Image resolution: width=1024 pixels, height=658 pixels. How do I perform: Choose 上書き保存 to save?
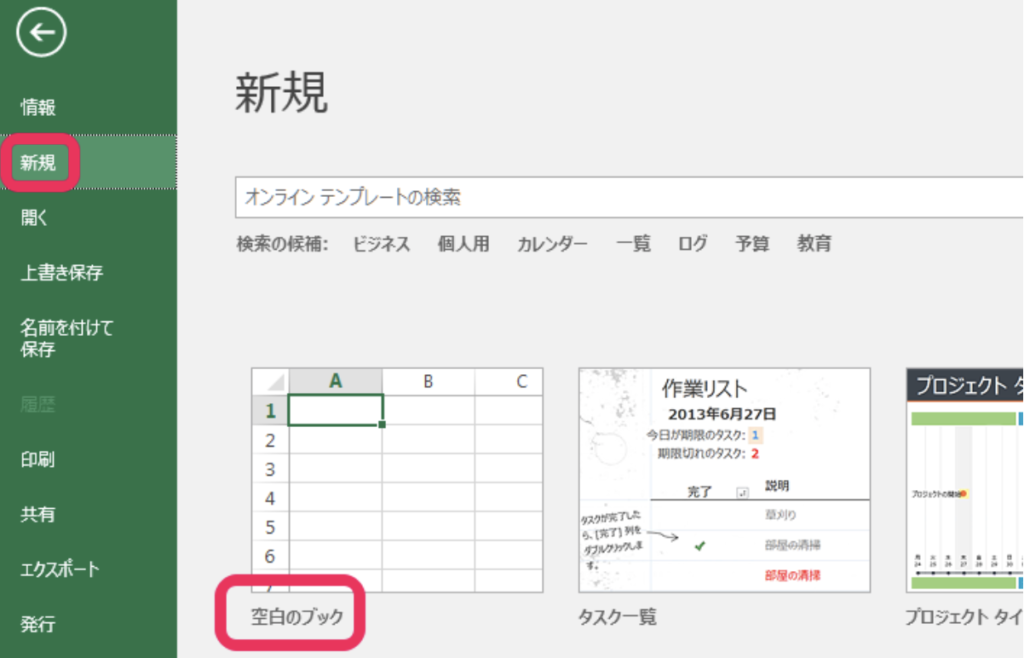click(62, 272)
